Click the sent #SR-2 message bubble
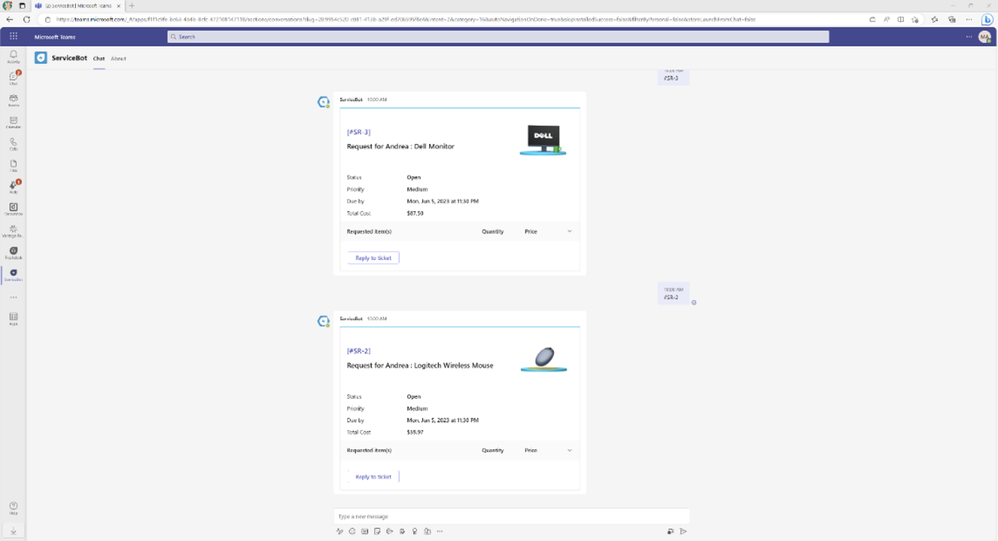The height and width of the screenshot is (541, 998). (673, 293)
